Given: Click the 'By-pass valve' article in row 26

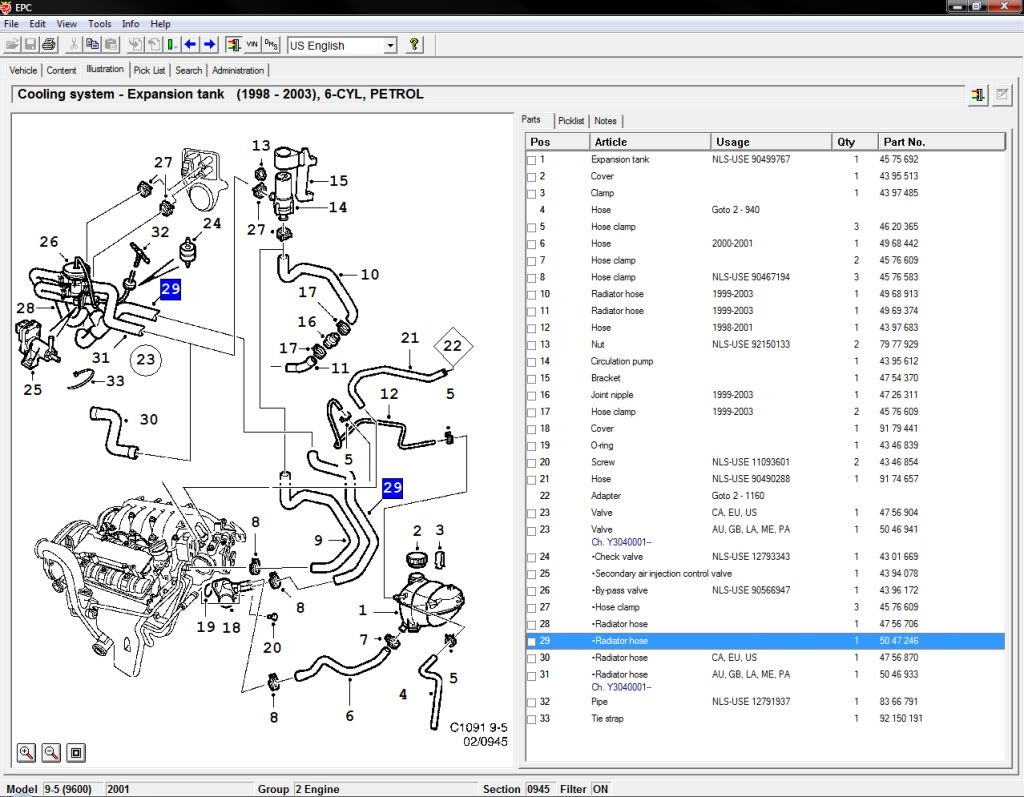Looking at the screenshot, I should (x=620, y=591).
